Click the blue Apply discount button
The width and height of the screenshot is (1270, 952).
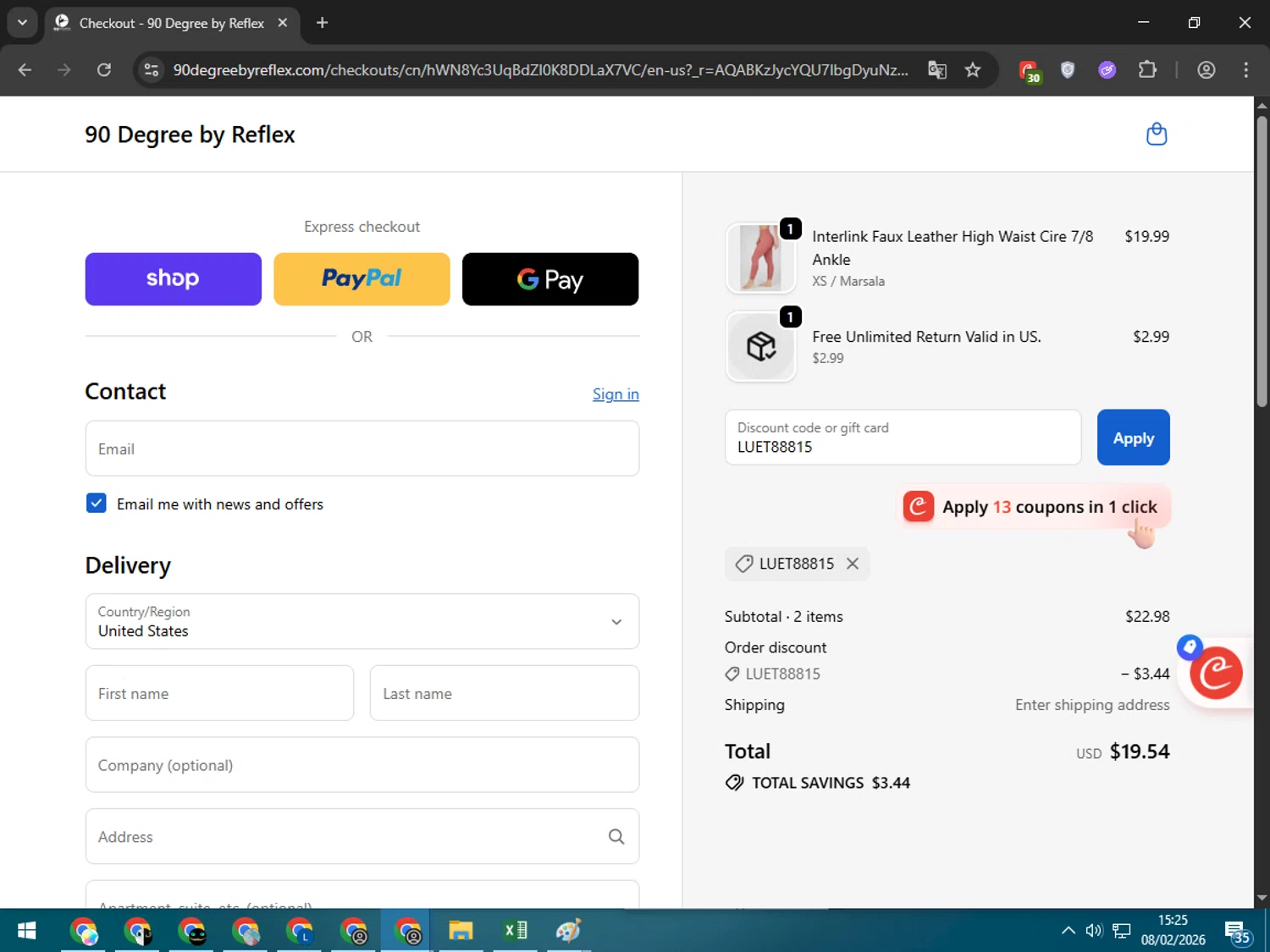point(1133,437)
